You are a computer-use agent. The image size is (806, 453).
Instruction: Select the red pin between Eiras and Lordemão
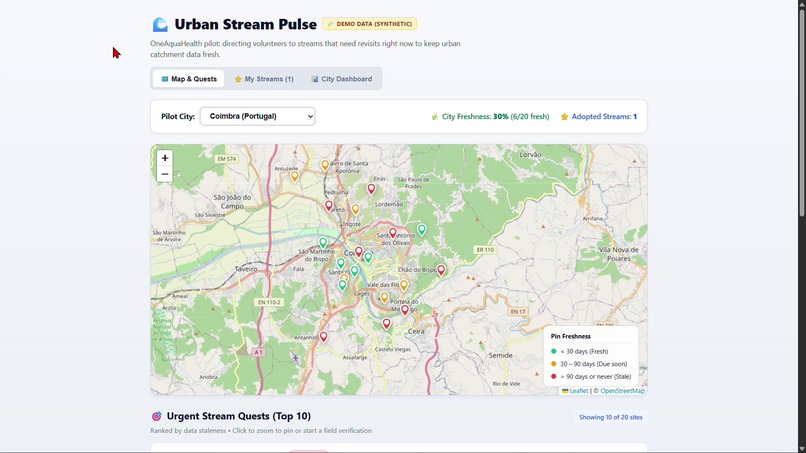point(371,189)
